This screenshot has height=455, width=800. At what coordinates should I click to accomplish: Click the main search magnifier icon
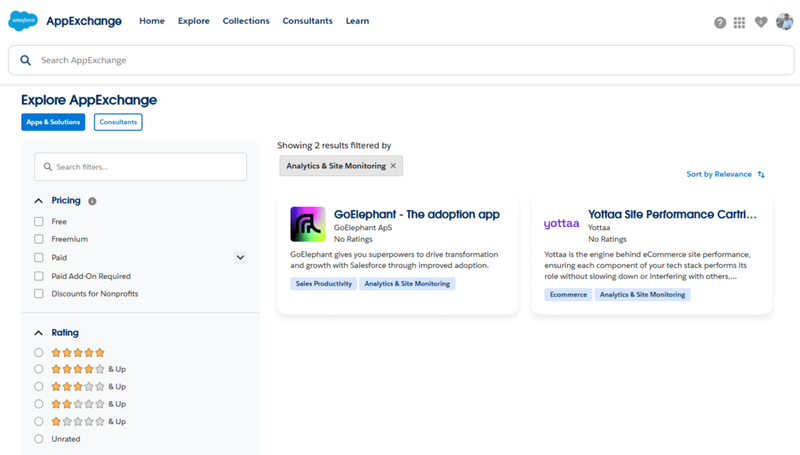(26, 60)
